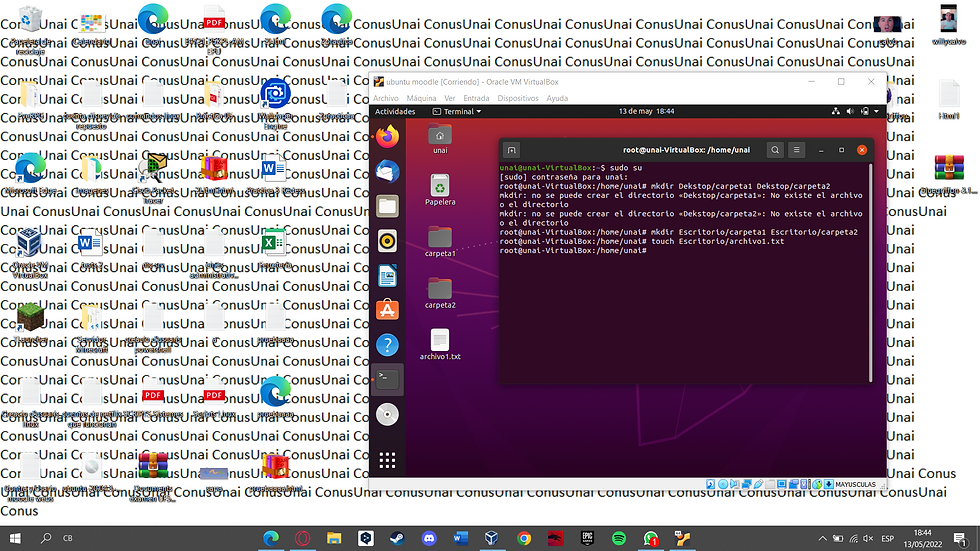Select the carpeta1 folder on Ubuntu desktop

pyautogui.click(x=440, y=242)
